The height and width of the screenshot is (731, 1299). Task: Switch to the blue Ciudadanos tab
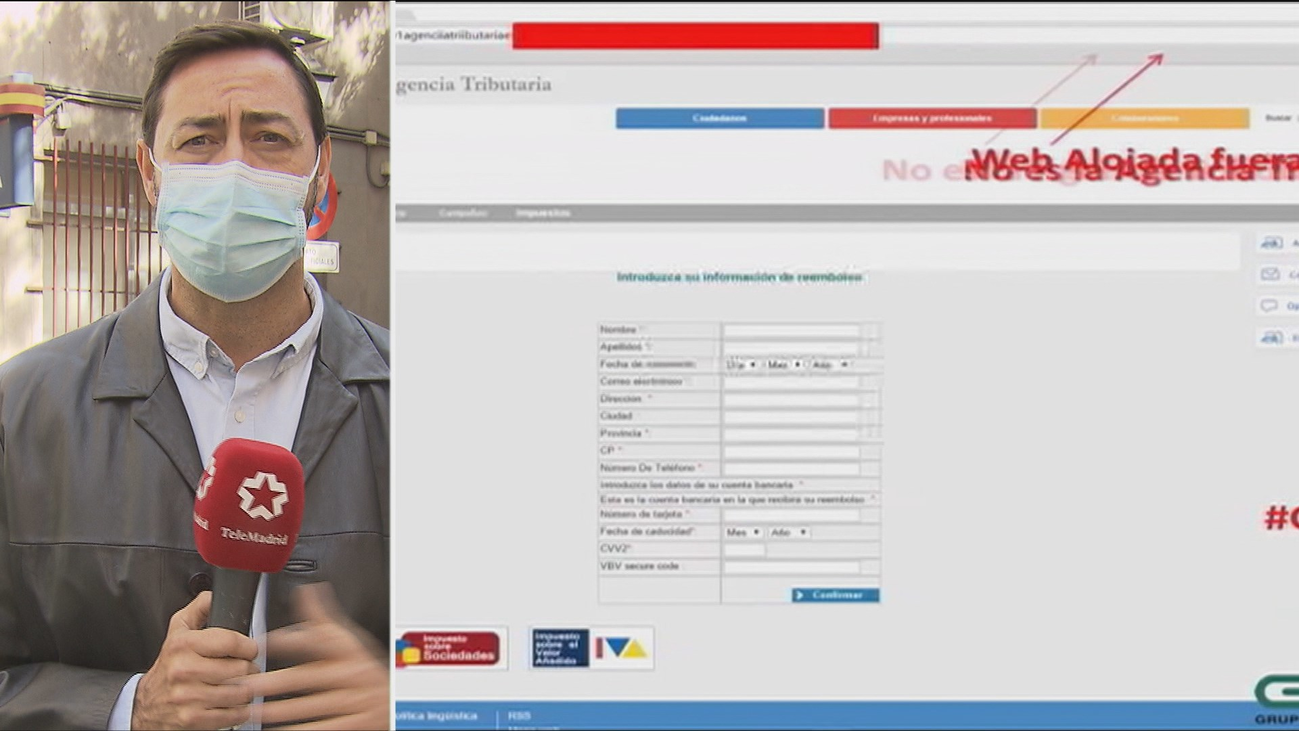tap(720, 119)
